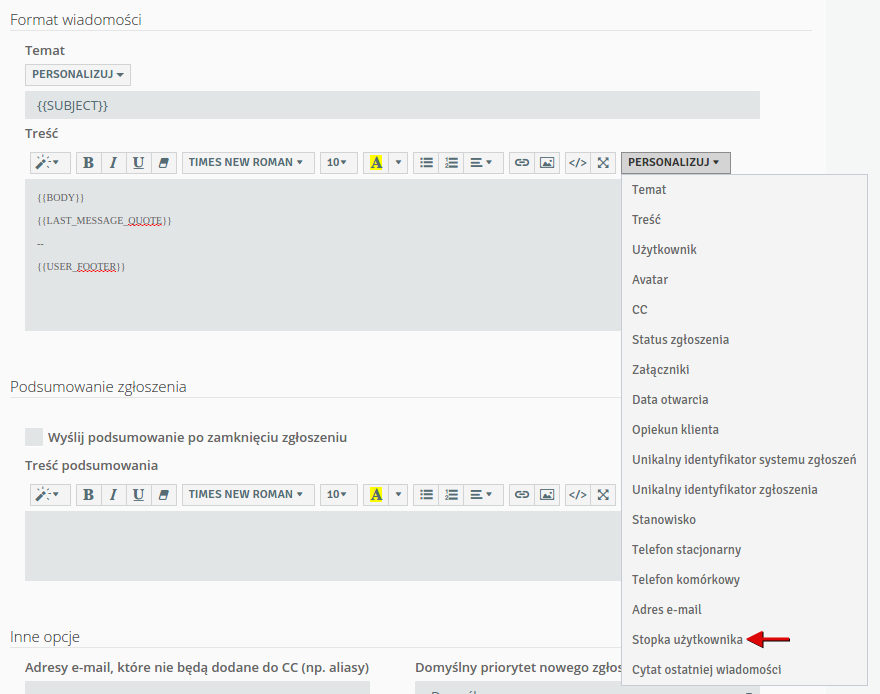Toggle code view in podsumowania toolbar
Screen dimensions: 880x694
(x=578, y=495)
